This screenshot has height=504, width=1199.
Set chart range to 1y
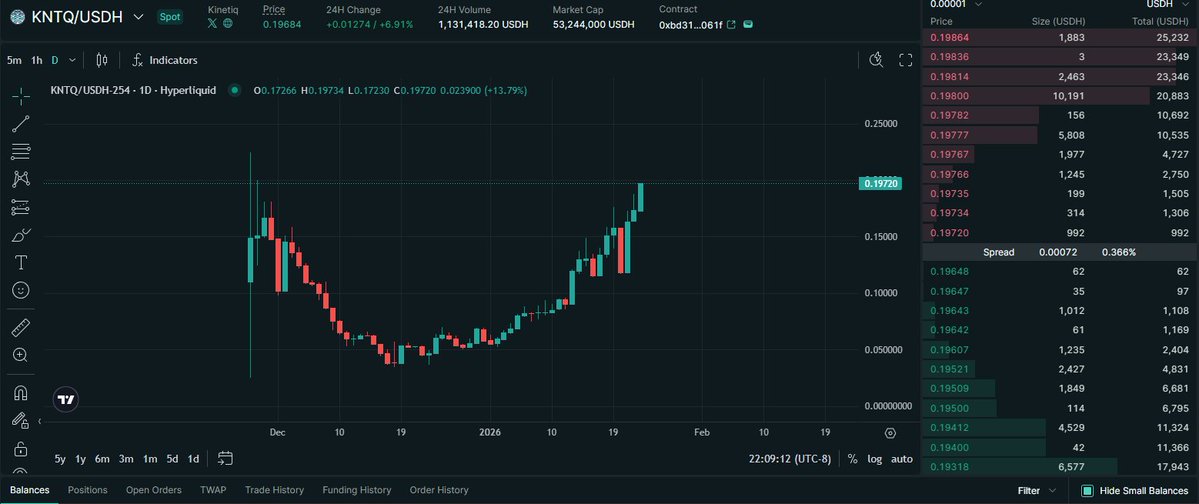[x=80, y=459]
